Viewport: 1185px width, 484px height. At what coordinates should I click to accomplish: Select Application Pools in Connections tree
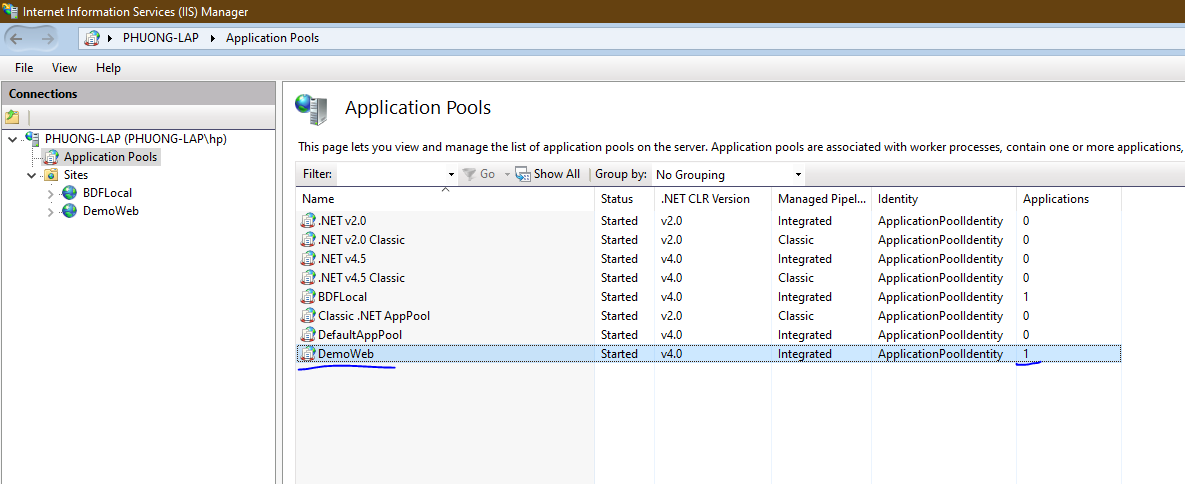(x=111, y=157)
